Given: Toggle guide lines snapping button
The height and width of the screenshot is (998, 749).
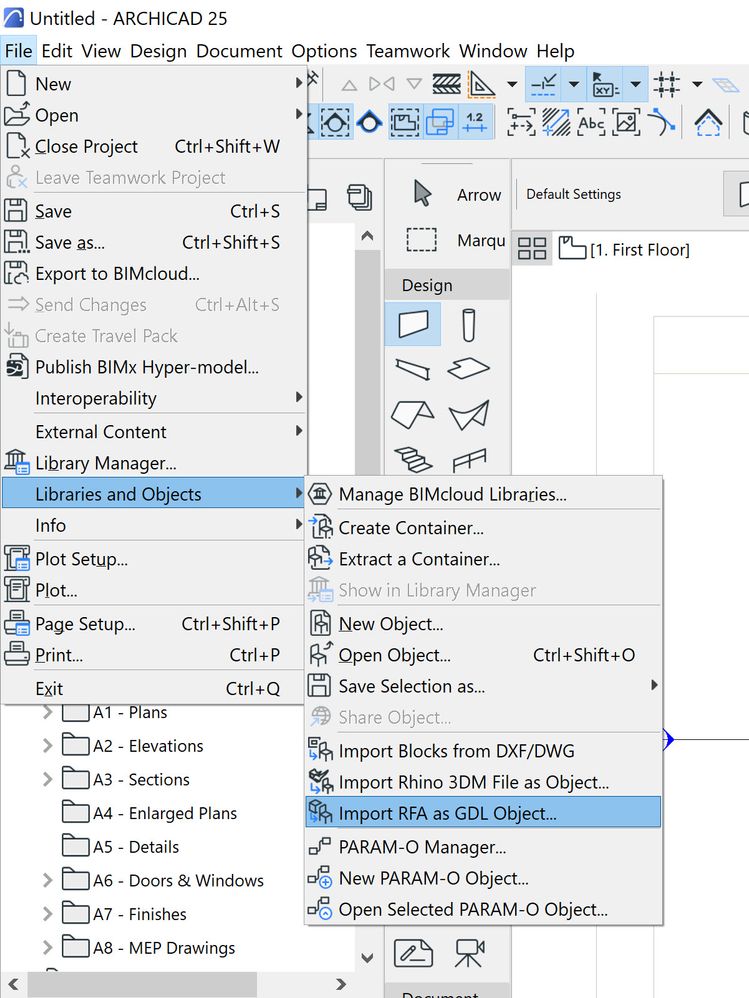Looking at the screenshot, I should pos(544,84).
